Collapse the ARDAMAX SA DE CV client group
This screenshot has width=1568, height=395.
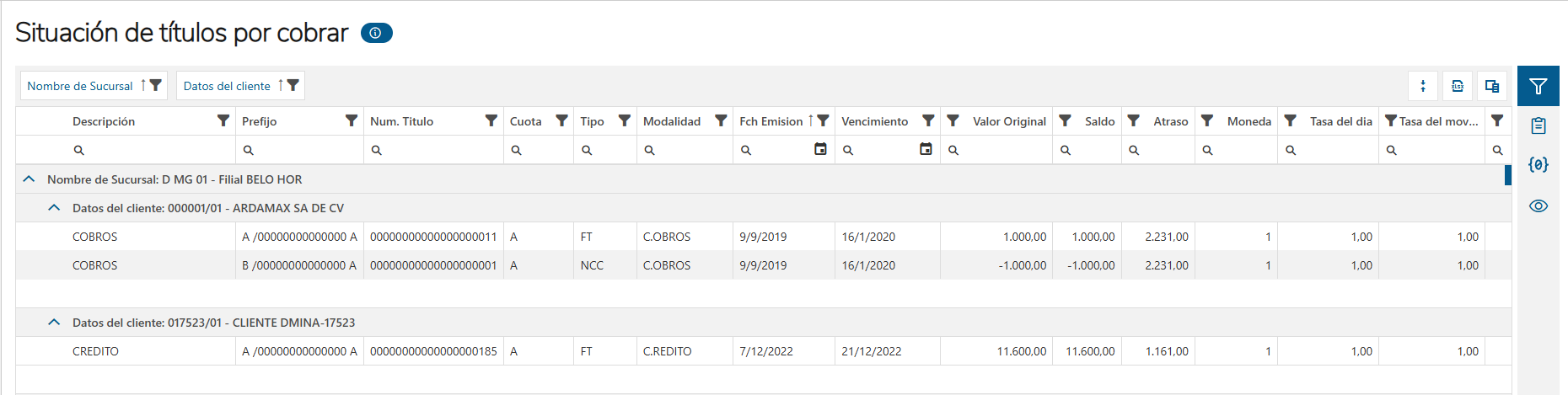[x=54, y=208]
